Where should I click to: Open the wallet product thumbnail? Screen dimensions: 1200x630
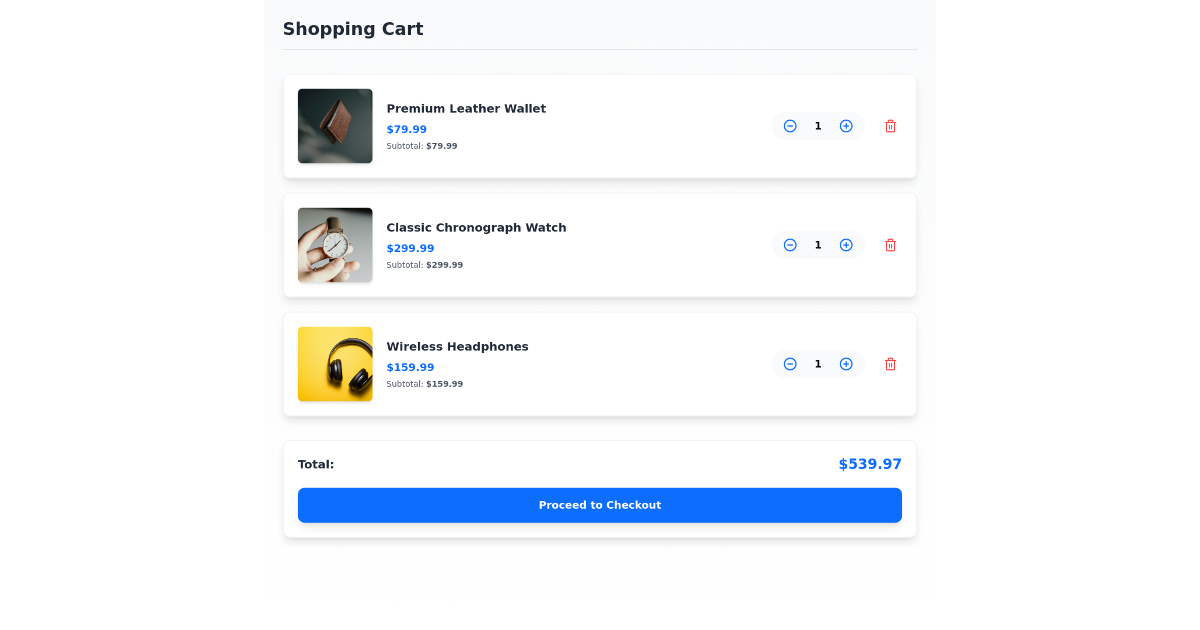pos(335,126)
